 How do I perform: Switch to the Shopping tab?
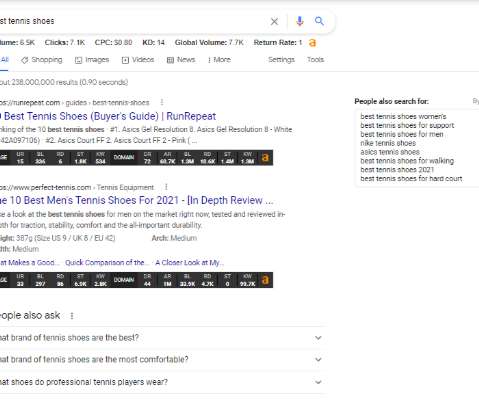(x=42, y=60)
